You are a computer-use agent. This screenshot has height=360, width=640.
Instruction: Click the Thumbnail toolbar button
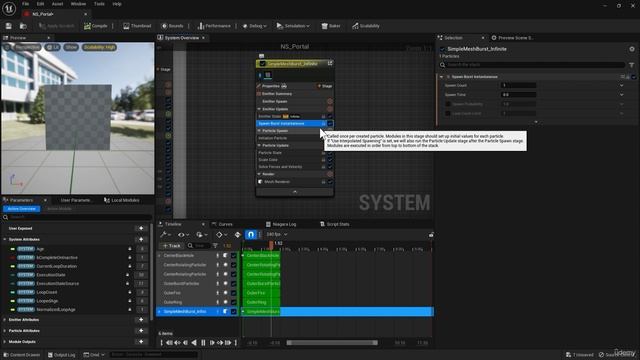click(x=137, y=26)
